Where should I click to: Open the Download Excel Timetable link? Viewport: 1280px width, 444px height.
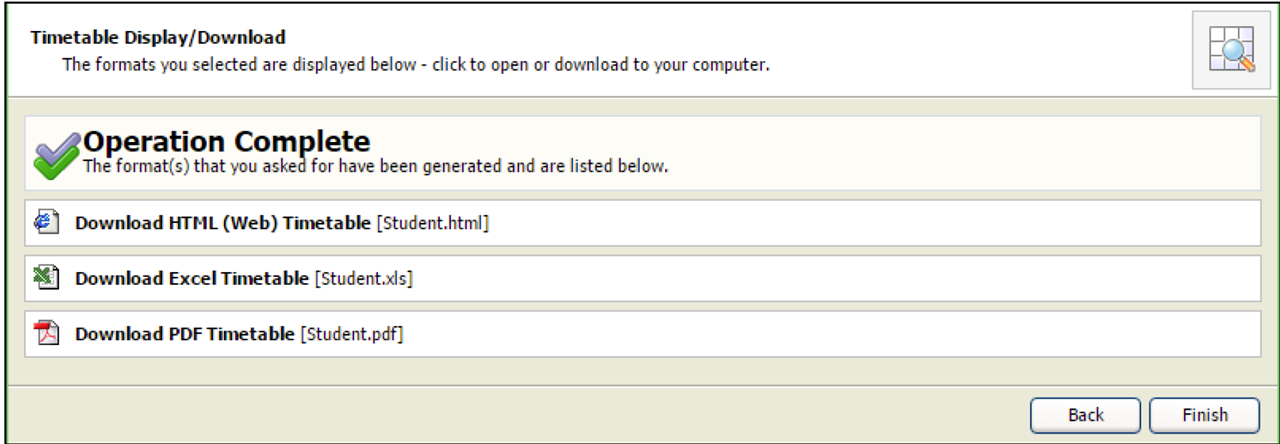[192, 279]
